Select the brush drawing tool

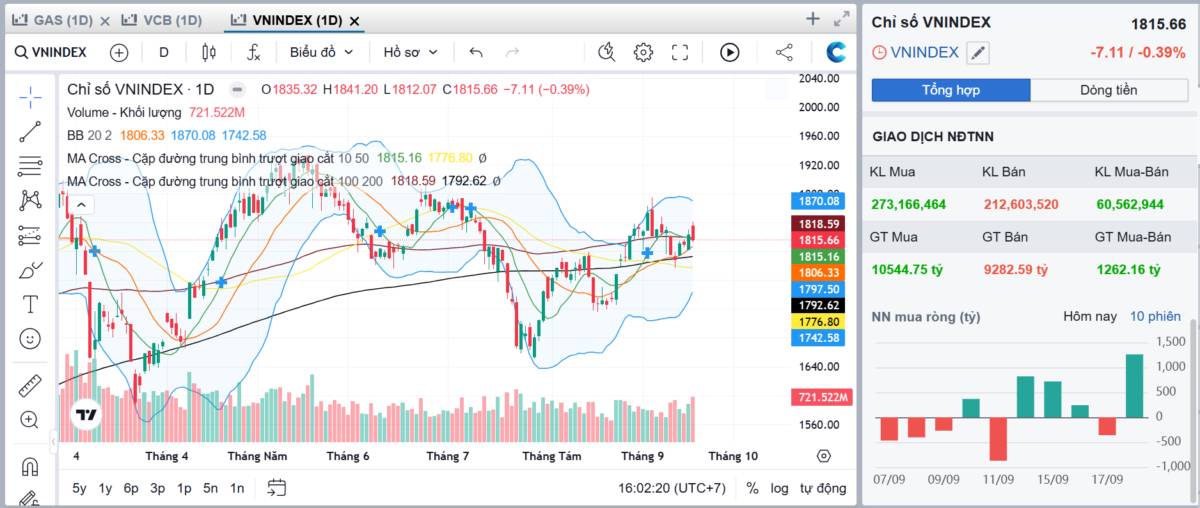[x=30, y=270]
